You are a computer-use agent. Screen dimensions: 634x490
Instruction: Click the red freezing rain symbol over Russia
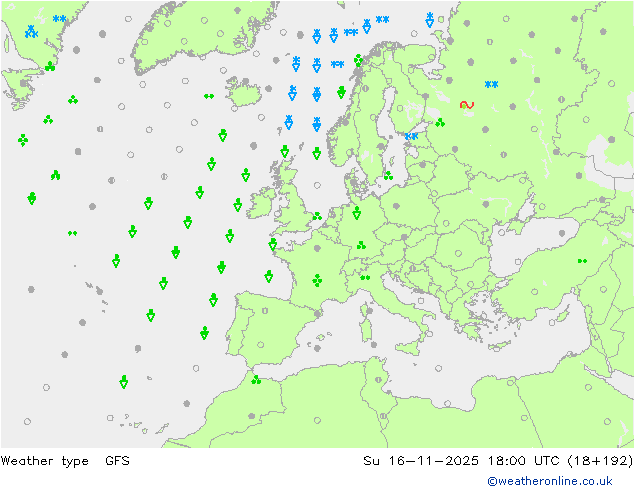point(467,105)
